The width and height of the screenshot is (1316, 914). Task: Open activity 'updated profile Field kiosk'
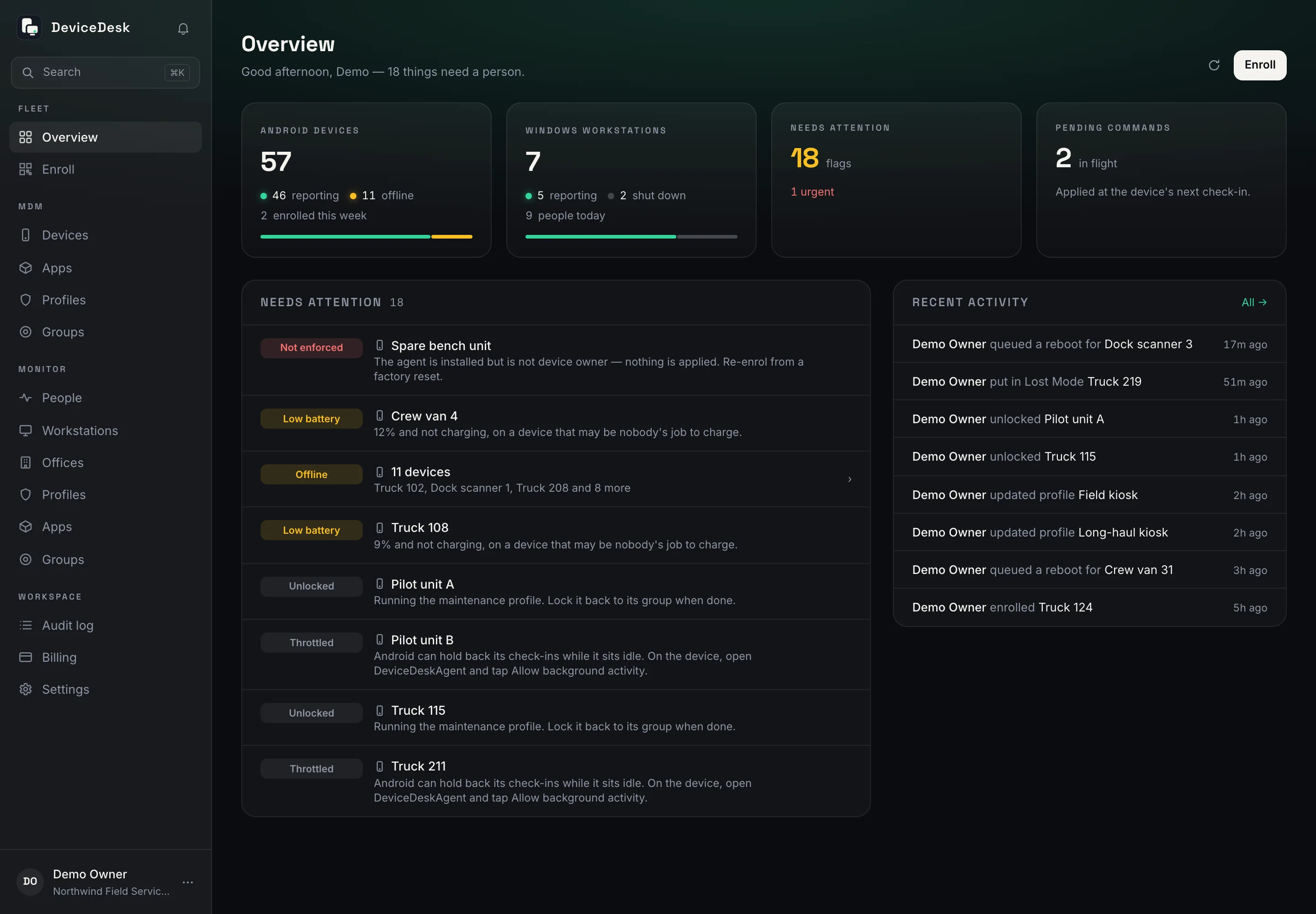coord(1089,495)
